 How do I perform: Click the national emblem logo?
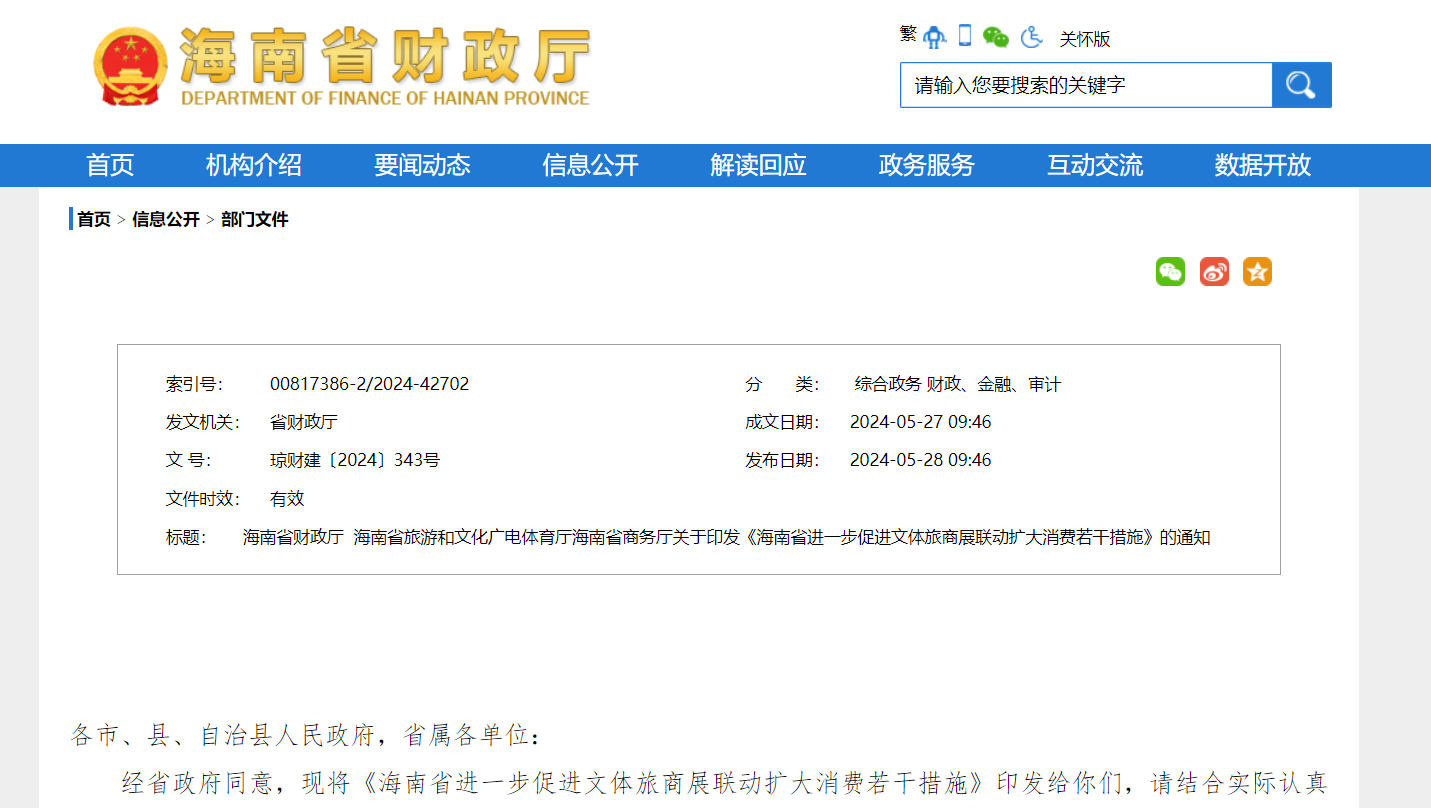[x=129, y=66]
